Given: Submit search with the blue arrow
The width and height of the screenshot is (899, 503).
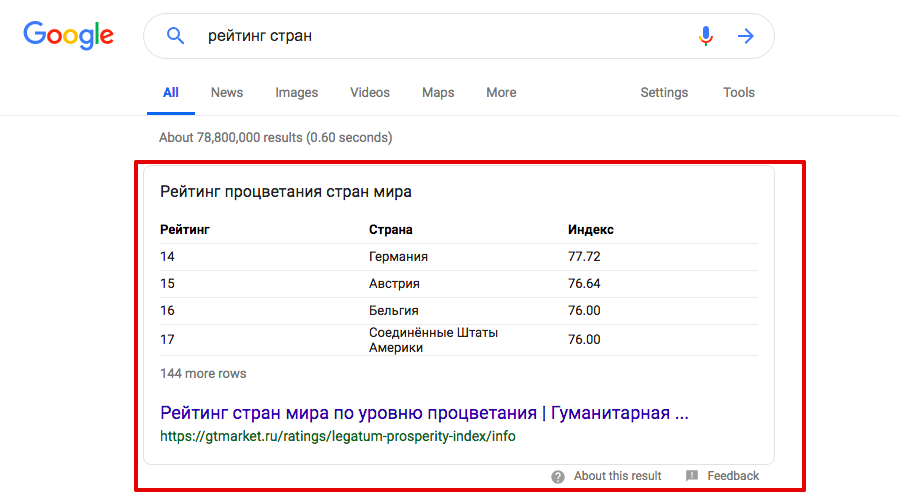Looking at the screenshot, I should [745, 36].
